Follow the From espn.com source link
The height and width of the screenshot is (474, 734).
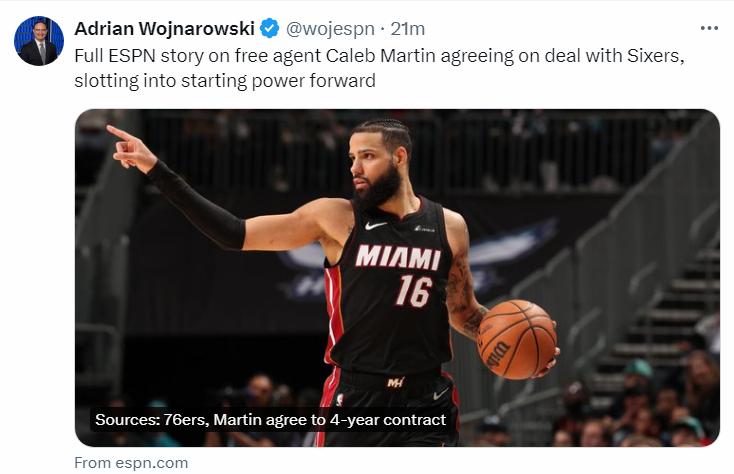pos(131,463)
